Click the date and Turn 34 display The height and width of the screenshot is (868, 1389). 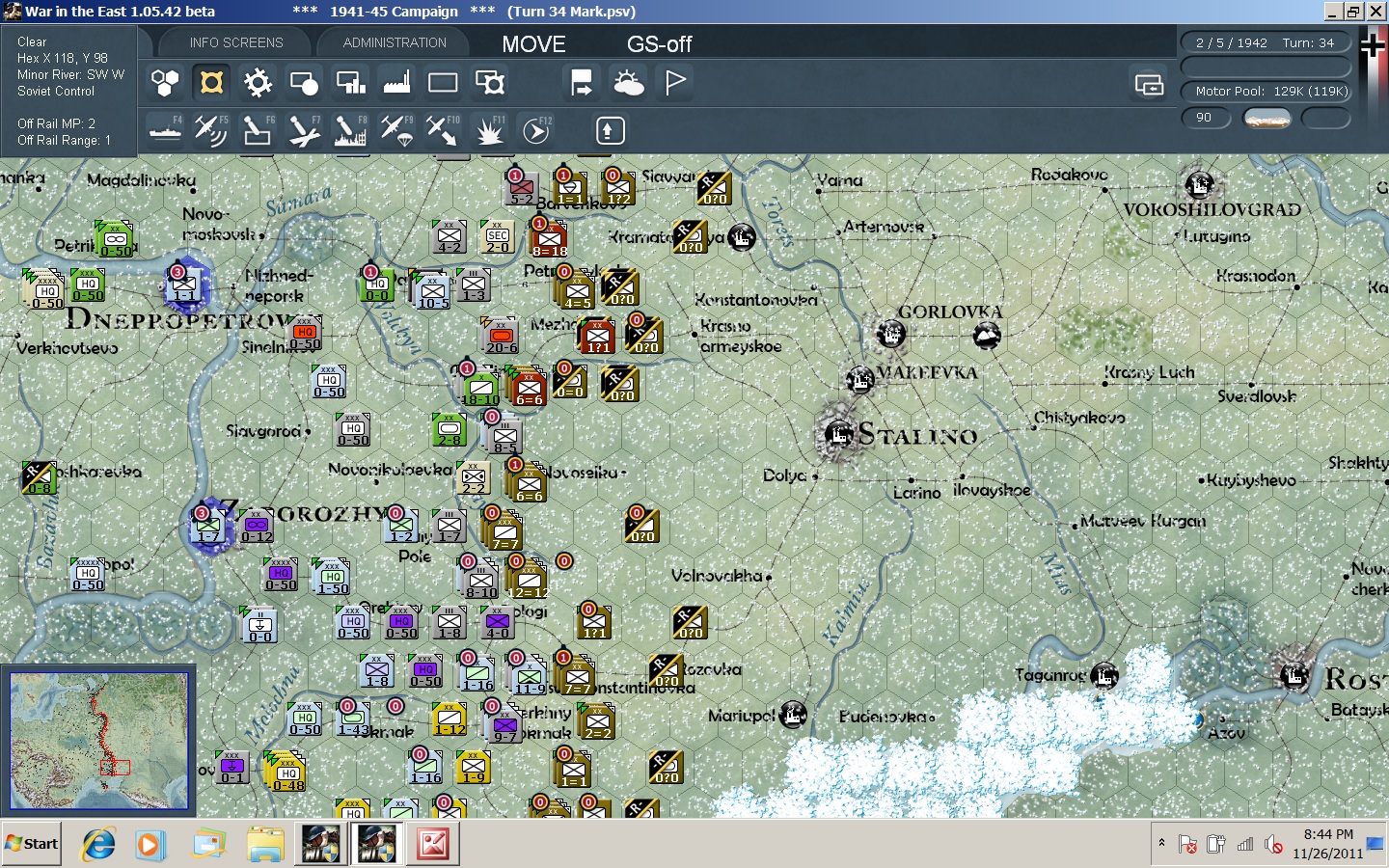(x=1266, y=42)
